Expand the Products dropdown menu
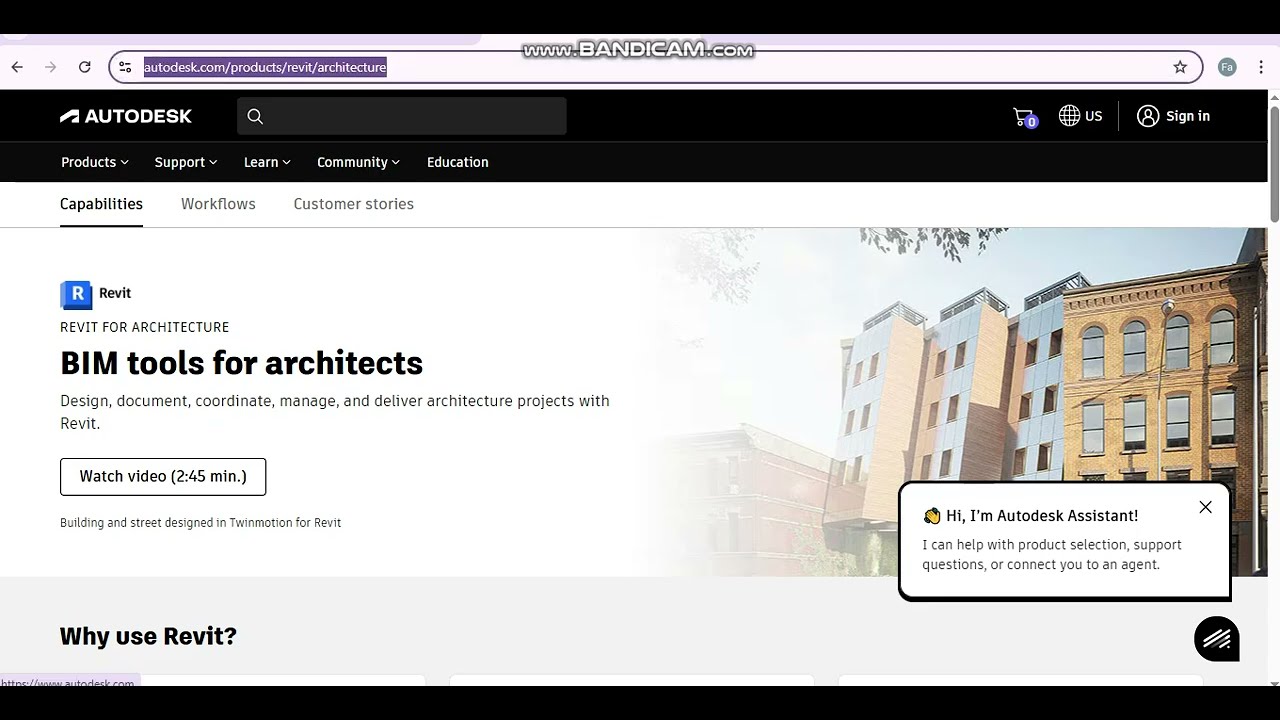Viewport: 1280px width, 720px height. click(x=95, y=162)
